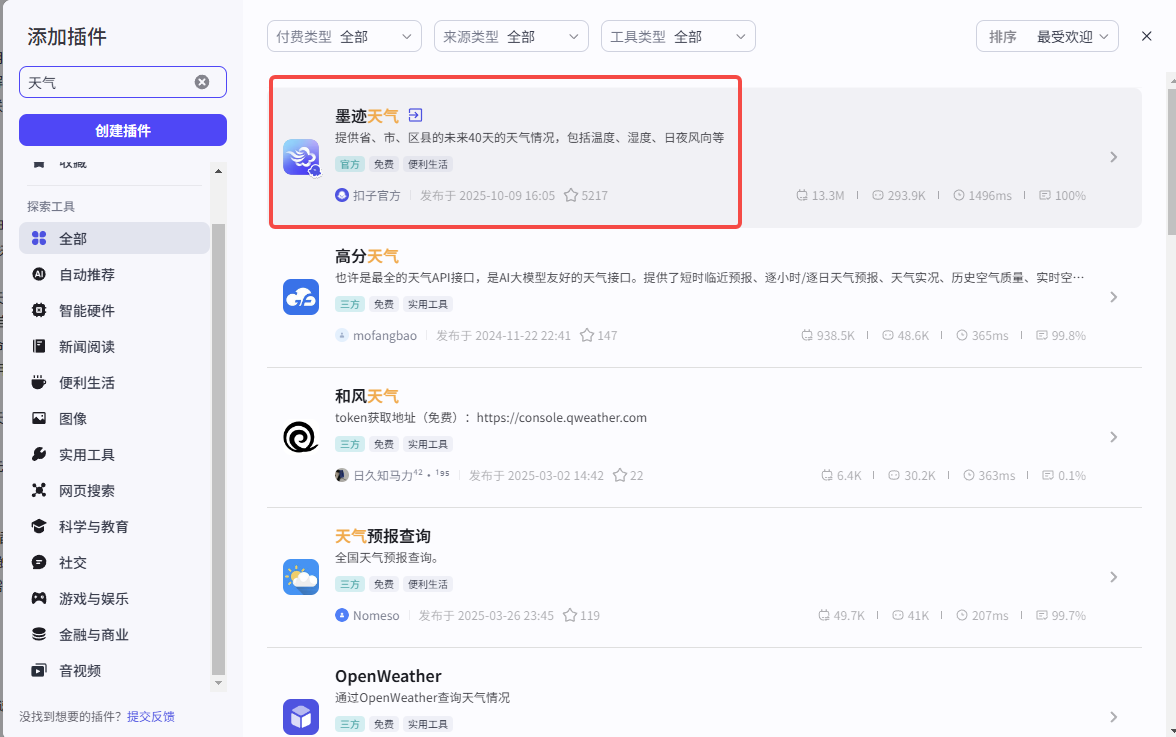Screen dimensions: 1176x737
Task: Click inside the plugin search input field
Action: 110,82
